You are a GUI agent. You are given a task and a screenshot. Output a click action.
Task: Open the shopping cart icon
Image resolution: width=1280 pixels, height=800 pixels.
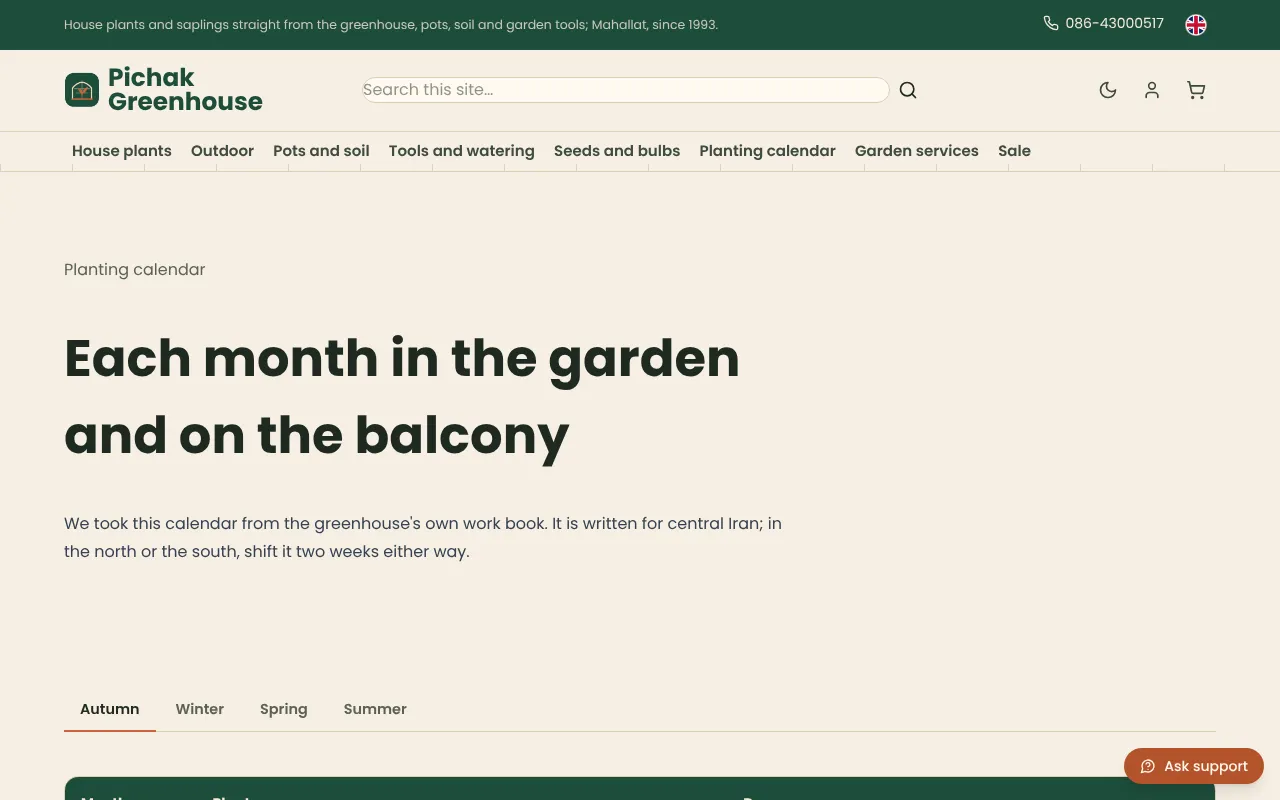click(1196, 90)
